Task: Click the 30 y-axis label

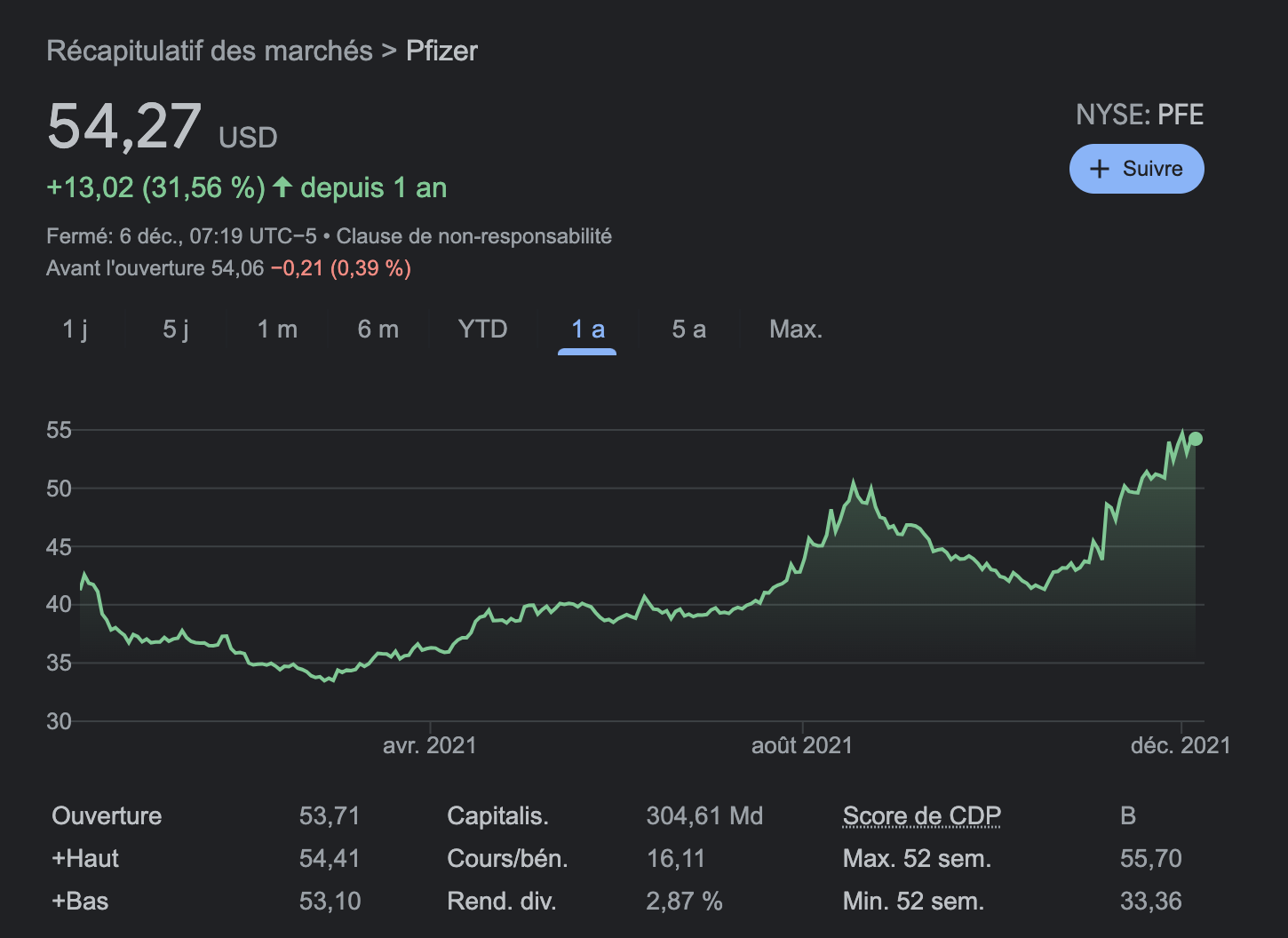Action: pyautogui.click(x=59, y=720)
